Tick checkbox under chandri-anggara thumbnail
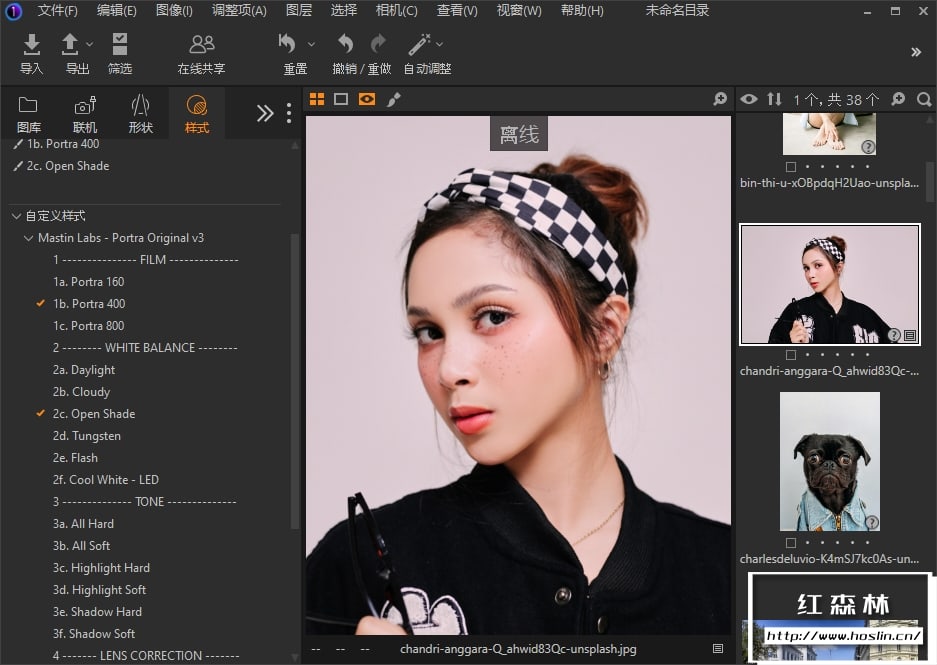The width and height of the screenshot is (937, 665). [791, 355]
